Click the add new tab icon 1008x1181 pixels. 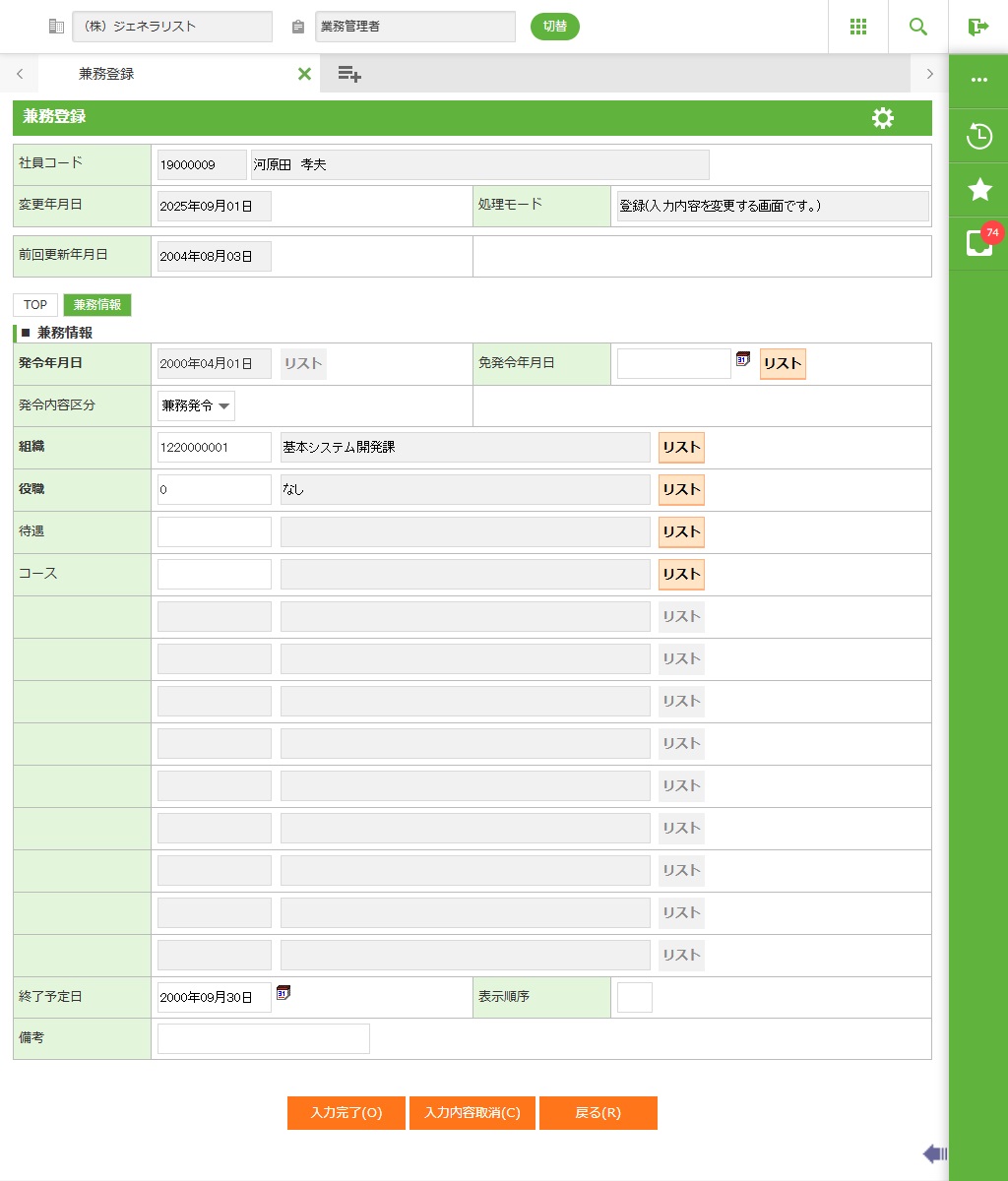tap(349, 74)
